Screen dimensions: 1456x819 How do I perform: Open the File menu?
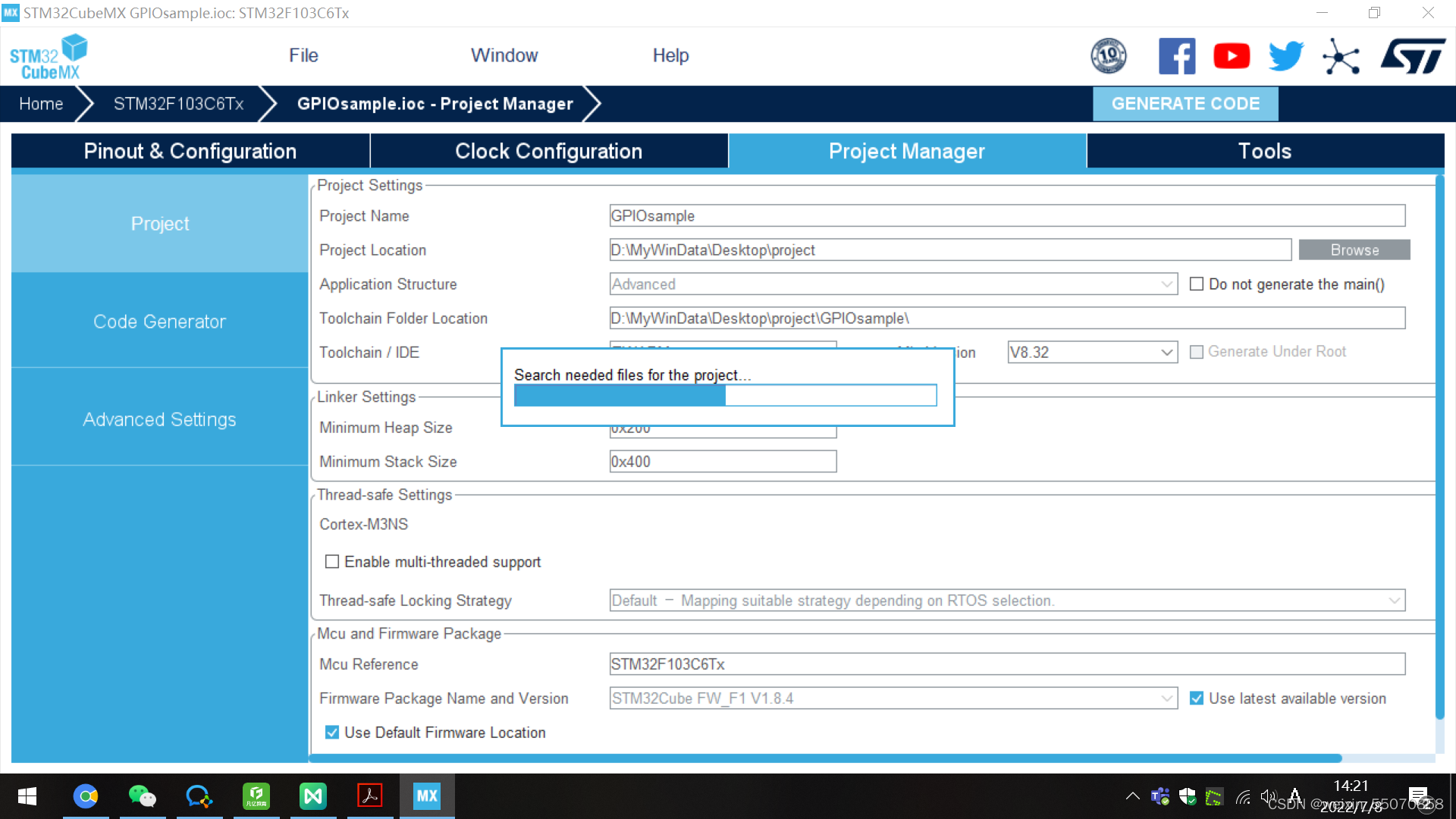pos(303,55)
